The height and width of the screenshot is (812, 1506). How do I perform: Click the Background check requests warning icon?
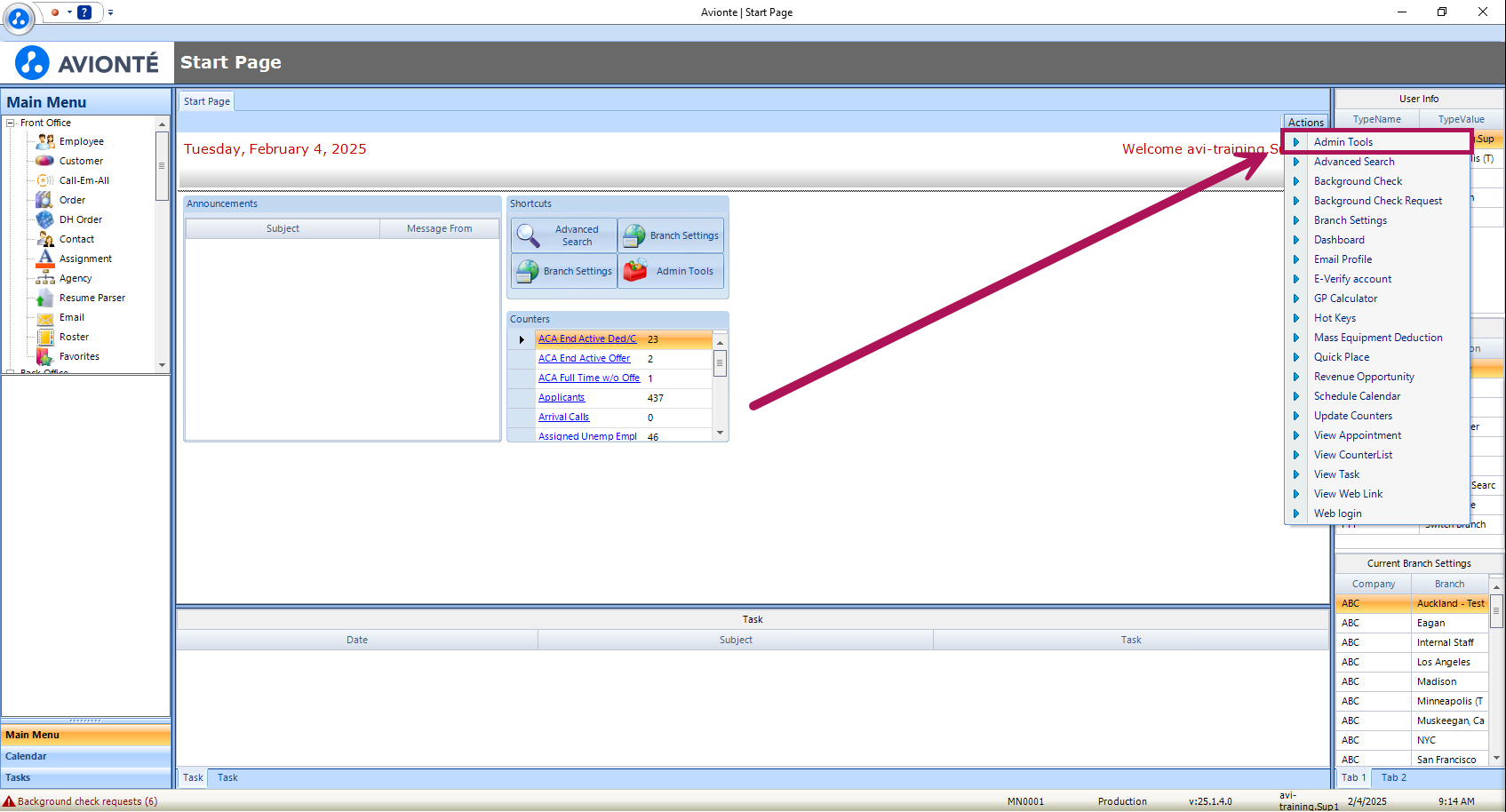point(9,801)
